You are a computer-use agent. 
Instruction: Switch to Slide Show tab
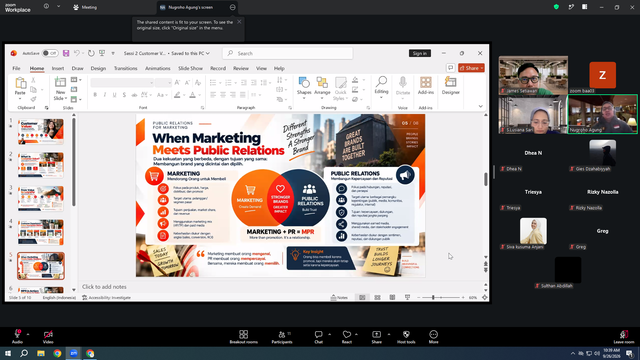[190, 68]
